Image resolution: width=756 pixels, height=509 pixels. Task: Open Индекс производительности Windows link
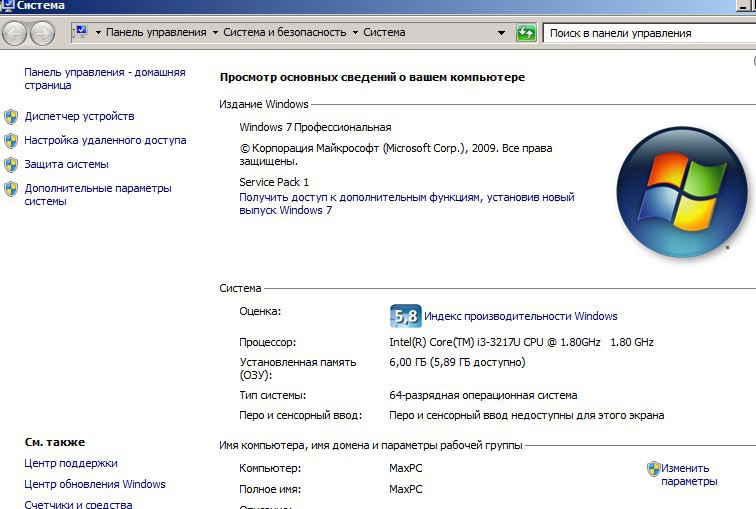(x=521, y=316)
